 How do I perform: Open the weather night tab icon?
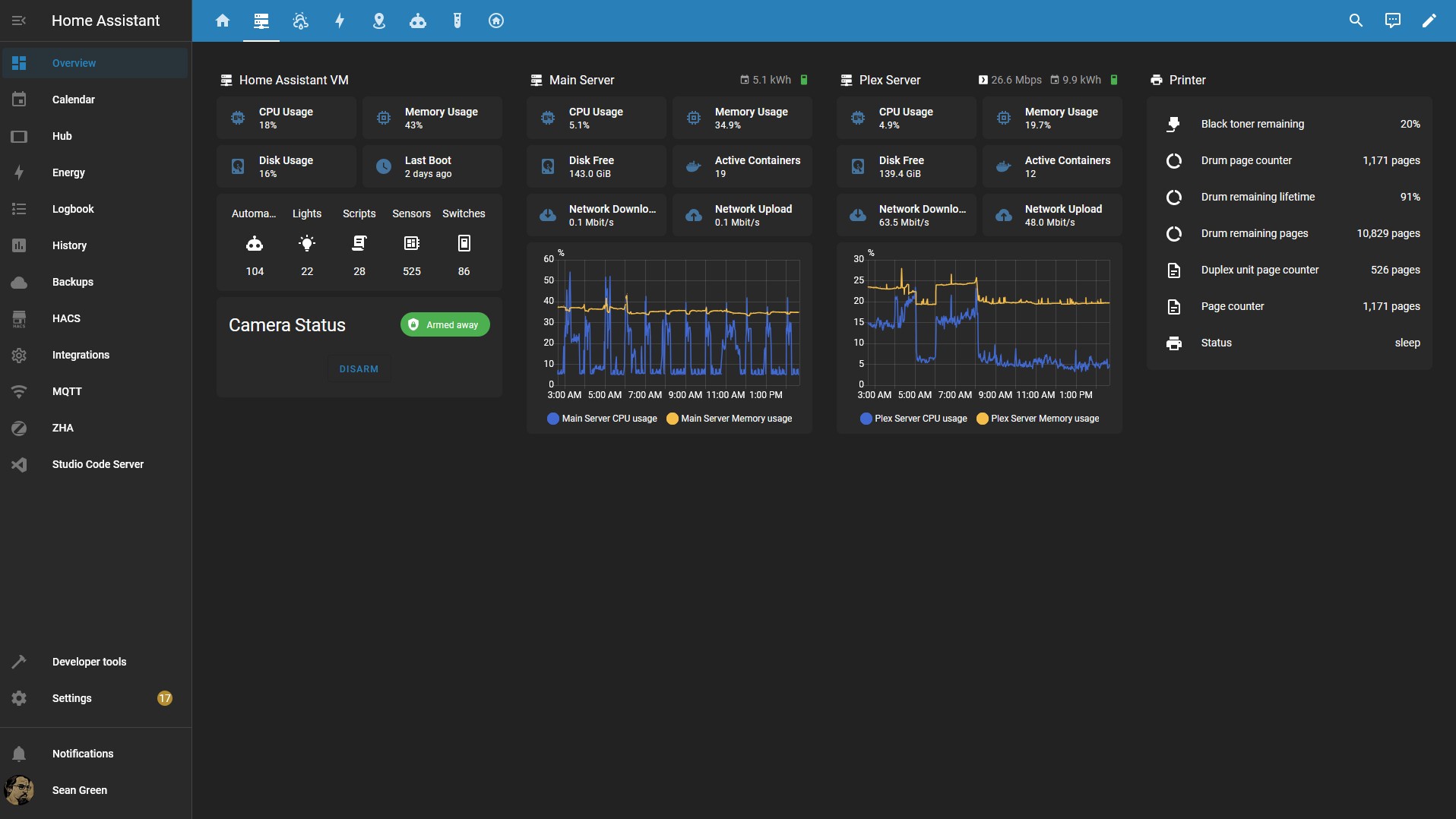click(x=301, y=21)
